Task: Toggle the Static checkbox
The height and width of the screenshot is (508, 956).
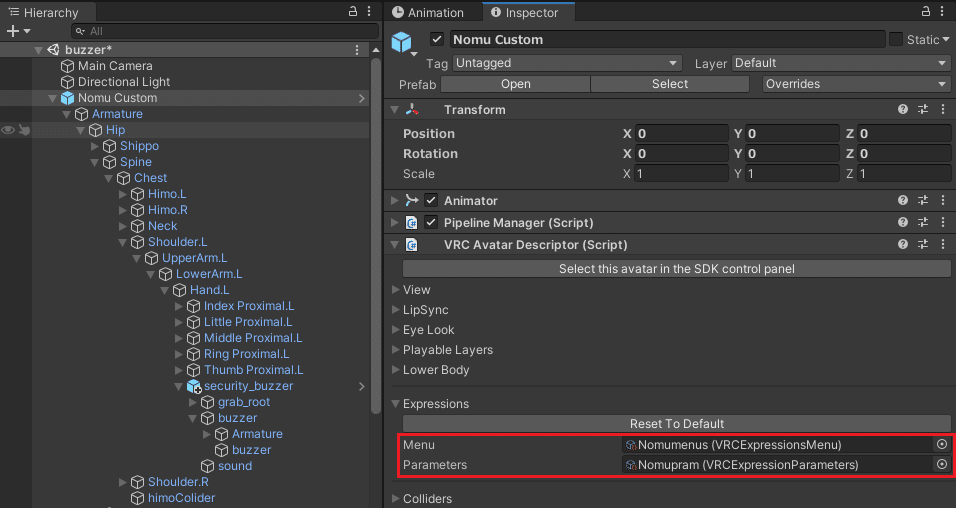Action: coord(896,39)
